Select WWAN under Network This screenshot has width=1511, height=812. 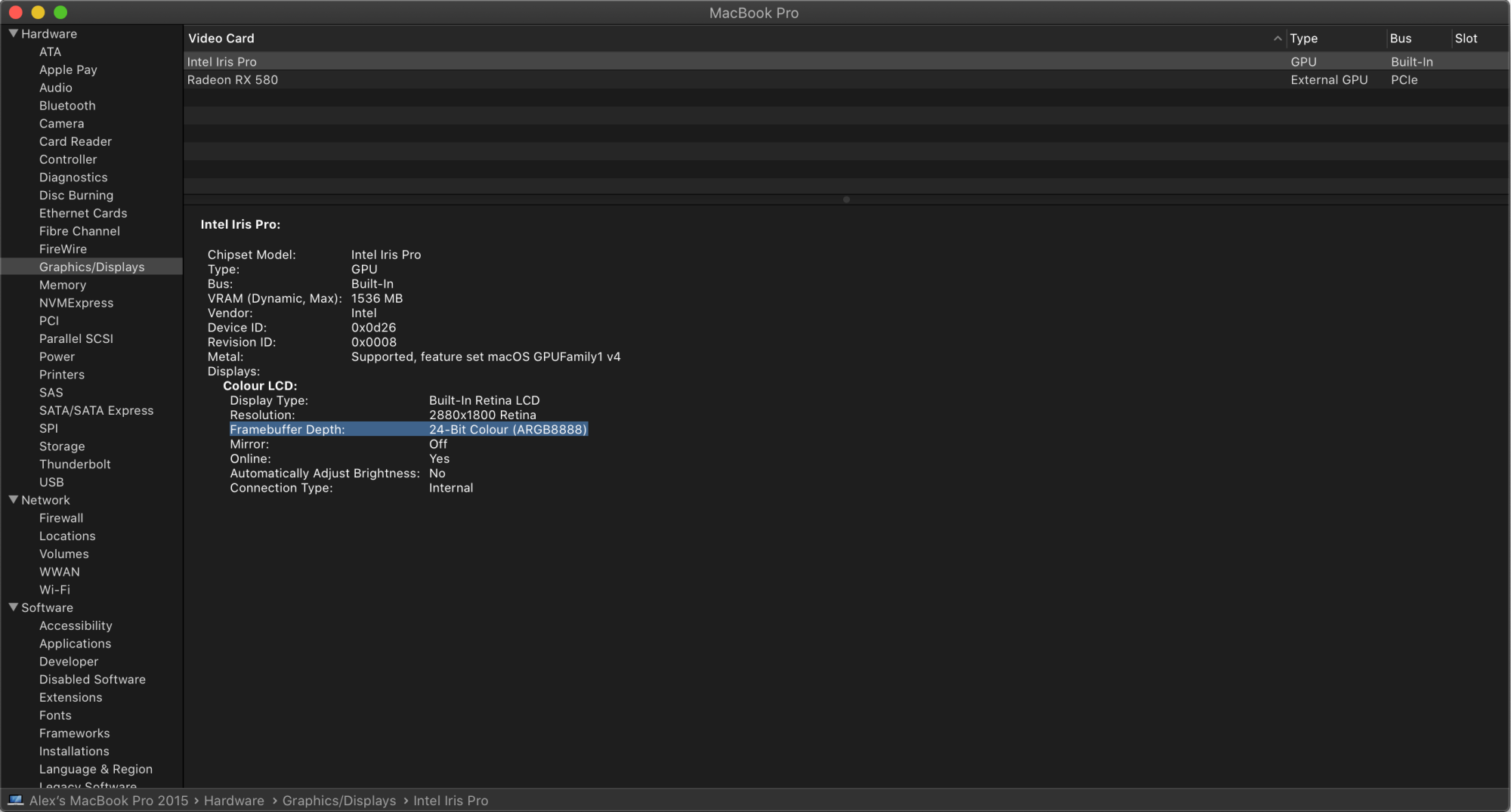60,572
